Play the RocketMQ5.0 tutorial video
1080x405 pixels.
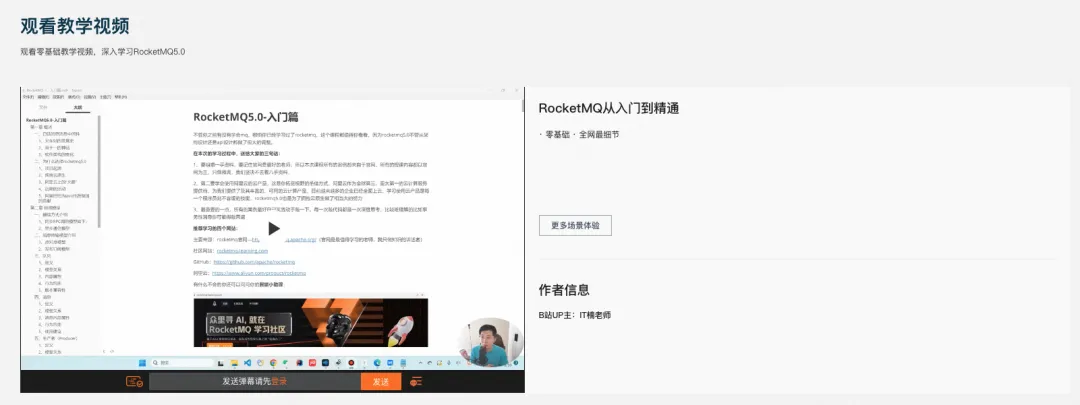273,228
